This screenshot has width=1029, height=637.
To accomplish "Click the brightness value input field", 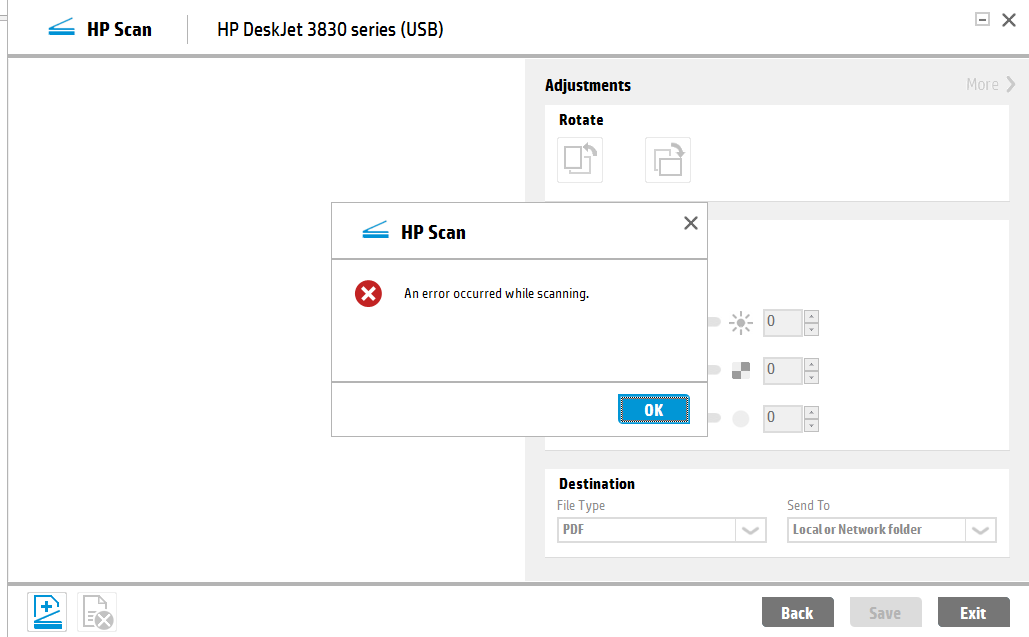I will (x=782, y=323).
